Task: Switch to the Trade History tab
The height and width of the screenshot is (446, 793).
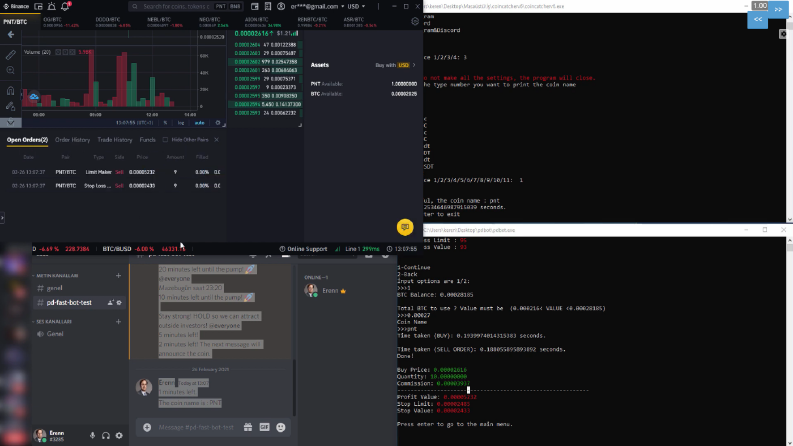Action: click(115, 140)
